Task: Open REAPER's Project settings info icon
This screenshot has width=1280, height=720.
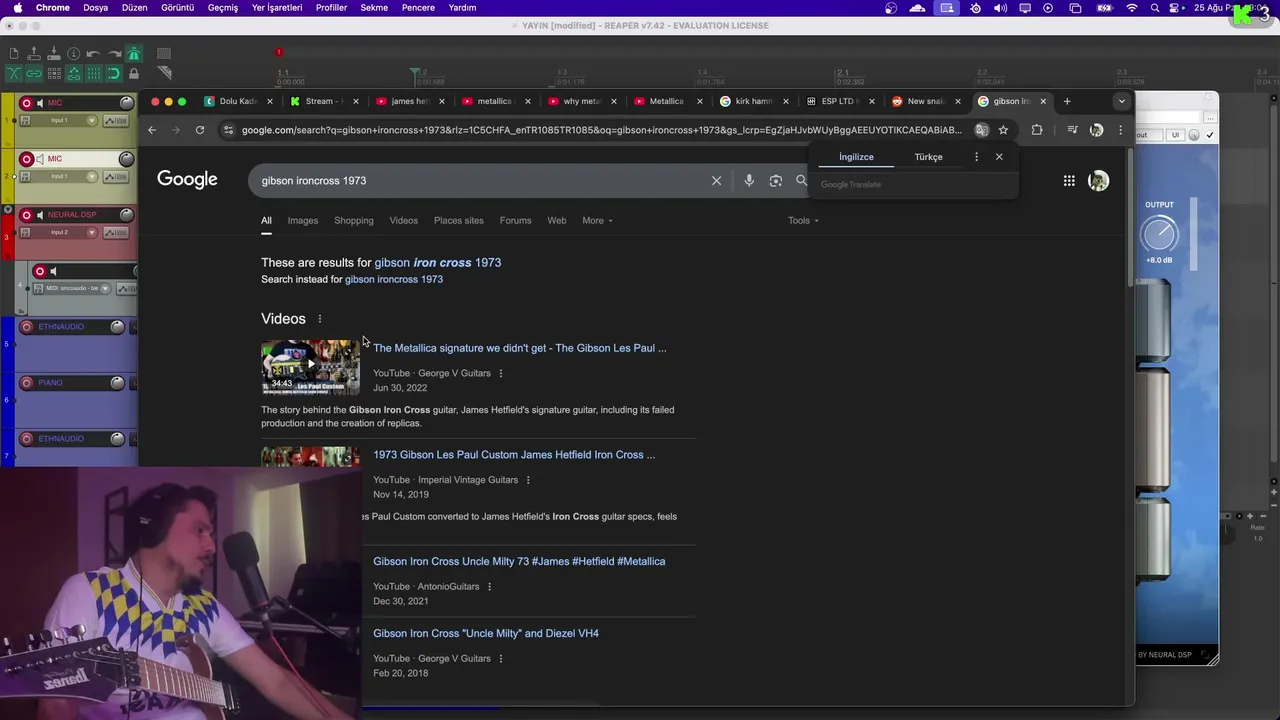Action: (74, 54)
